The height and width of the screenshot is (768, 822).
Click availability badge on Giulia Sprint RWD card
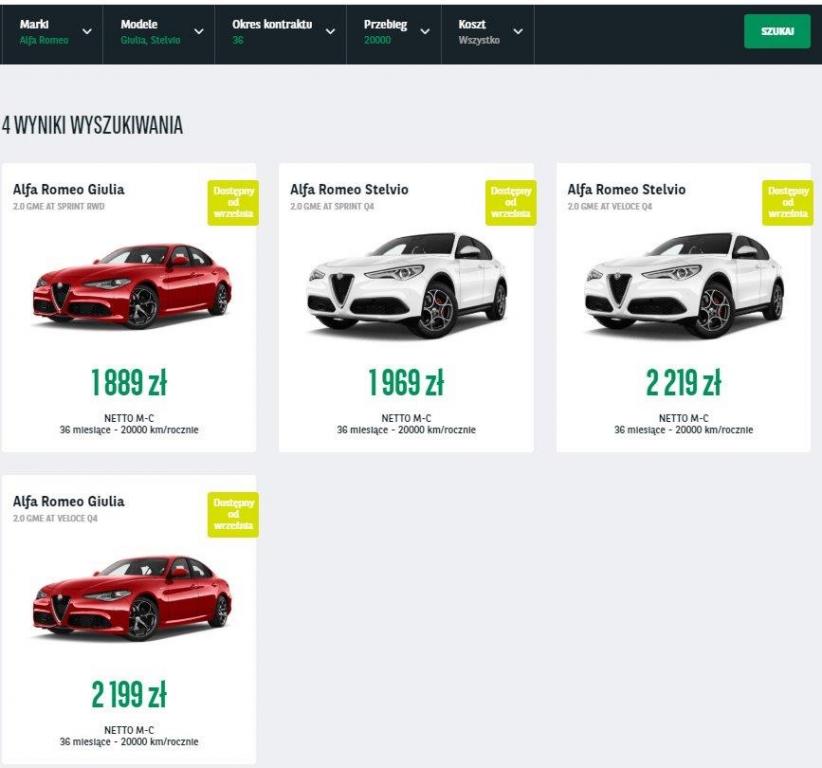pyautogui.click(x=233, y=203)
